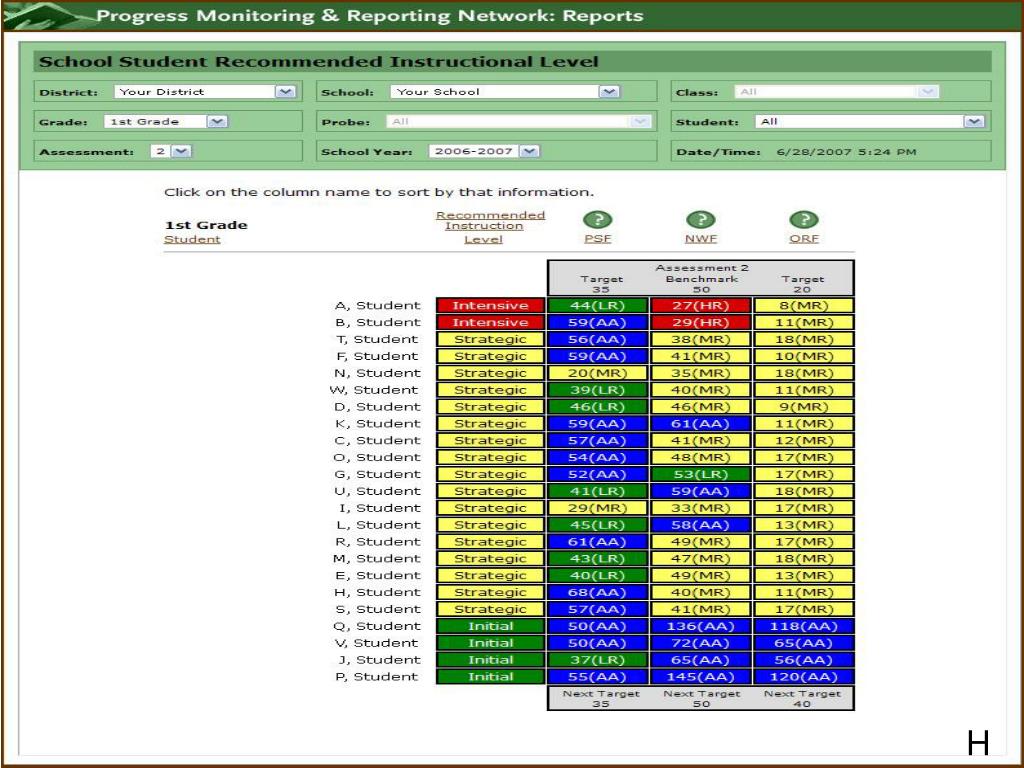This screenshot has width=1024, height=768.
Task: Expand the School Year 2006-2007 dropdown
Action: pyautogui.click(x=529, y=152)
